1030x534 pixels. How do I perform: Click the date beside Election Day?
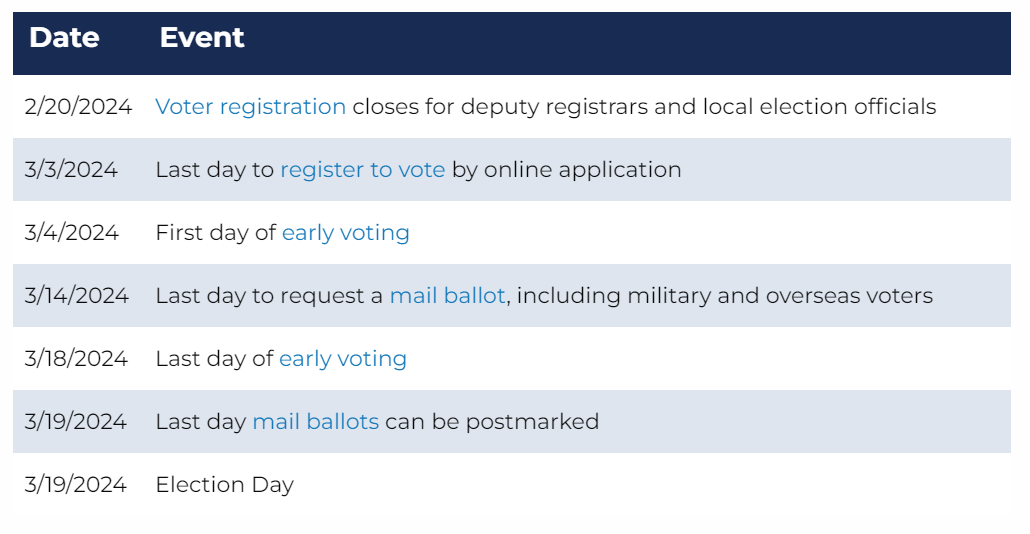click(76, 485)
